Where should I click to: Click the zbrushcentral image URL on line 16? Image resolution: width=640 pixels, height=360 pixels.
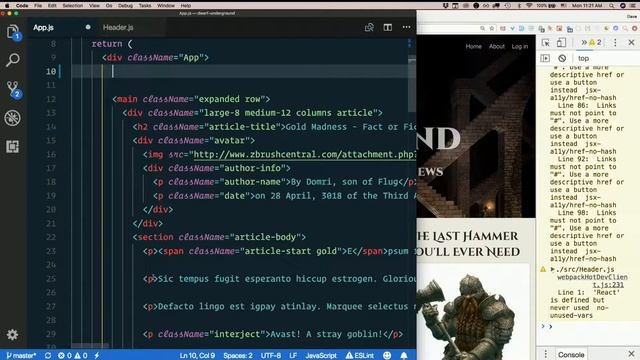[x=304, y=154]
